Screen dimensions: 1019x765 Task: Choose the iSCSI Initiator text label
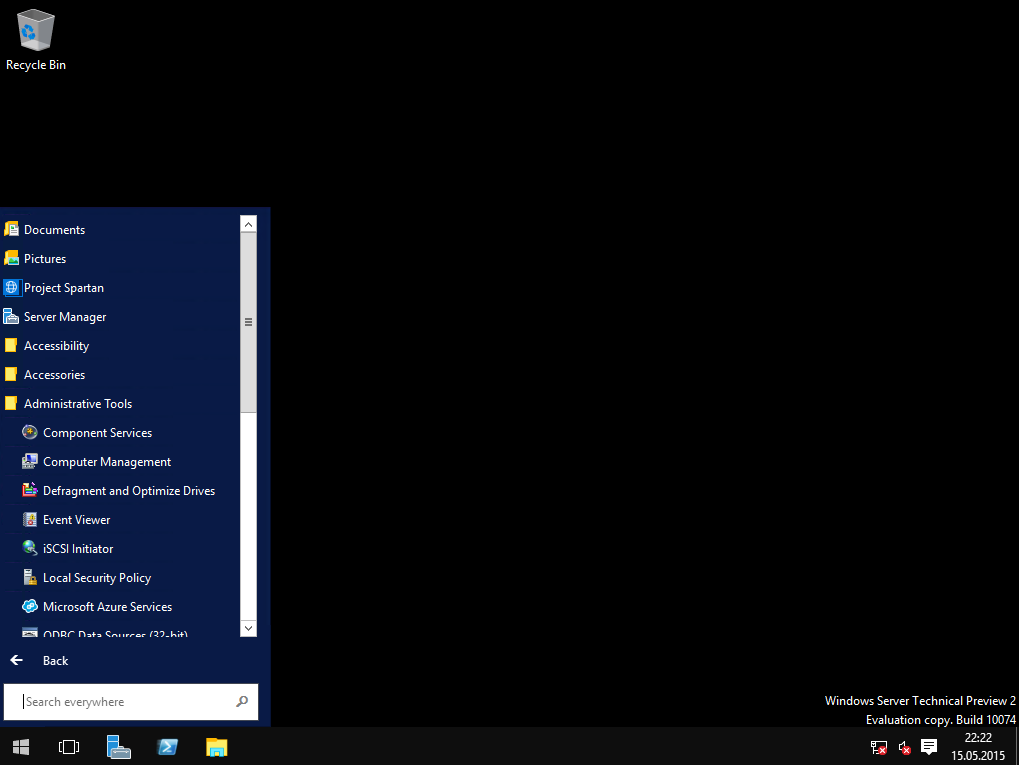click(78, 549)
